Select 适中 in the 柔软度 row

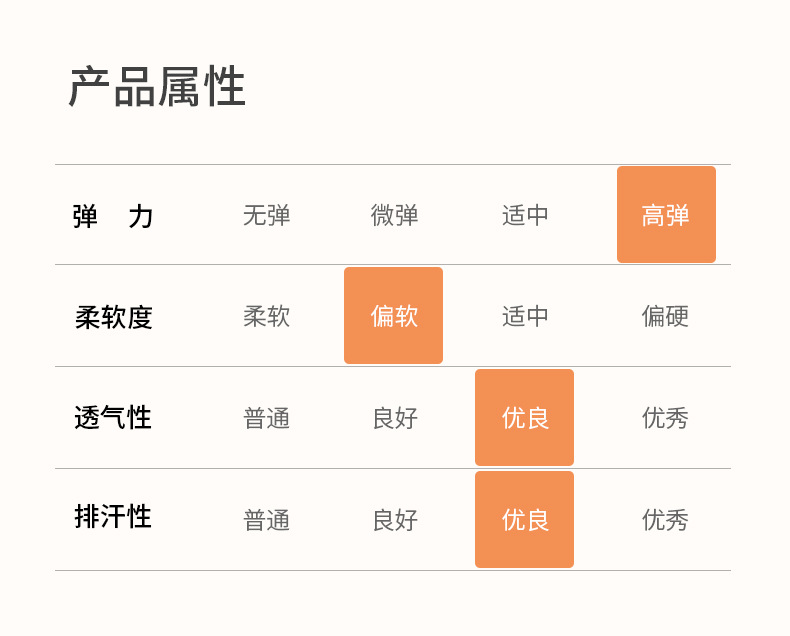[x=526, y=316]
